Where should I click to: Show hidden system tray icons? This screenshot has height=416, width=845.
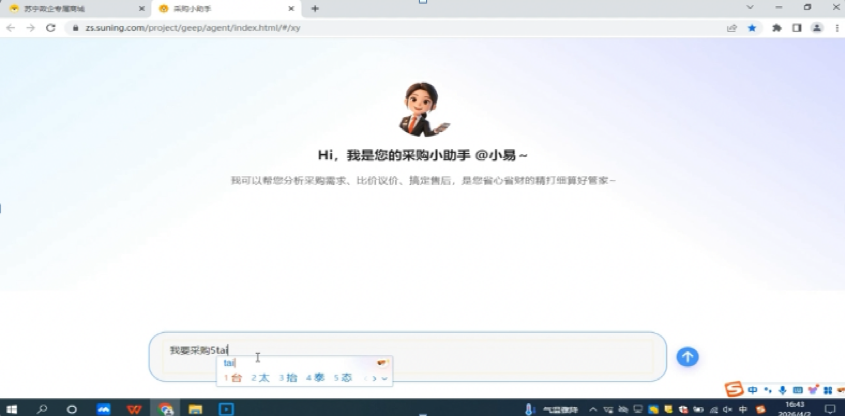point(593,410)
